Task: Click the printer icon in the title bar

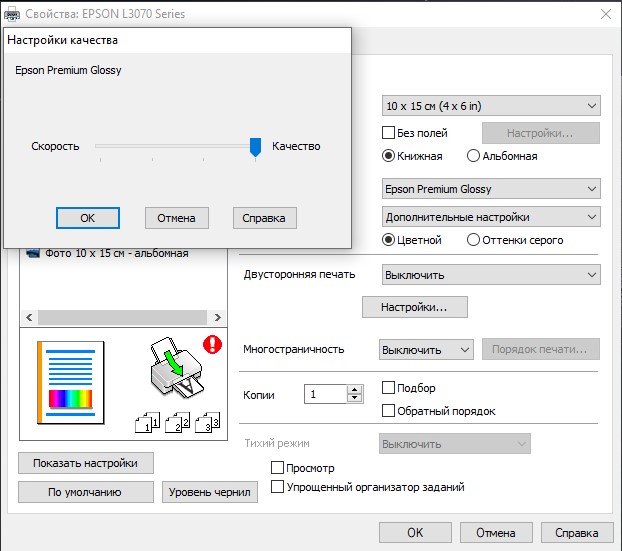Action: point(12,14)
